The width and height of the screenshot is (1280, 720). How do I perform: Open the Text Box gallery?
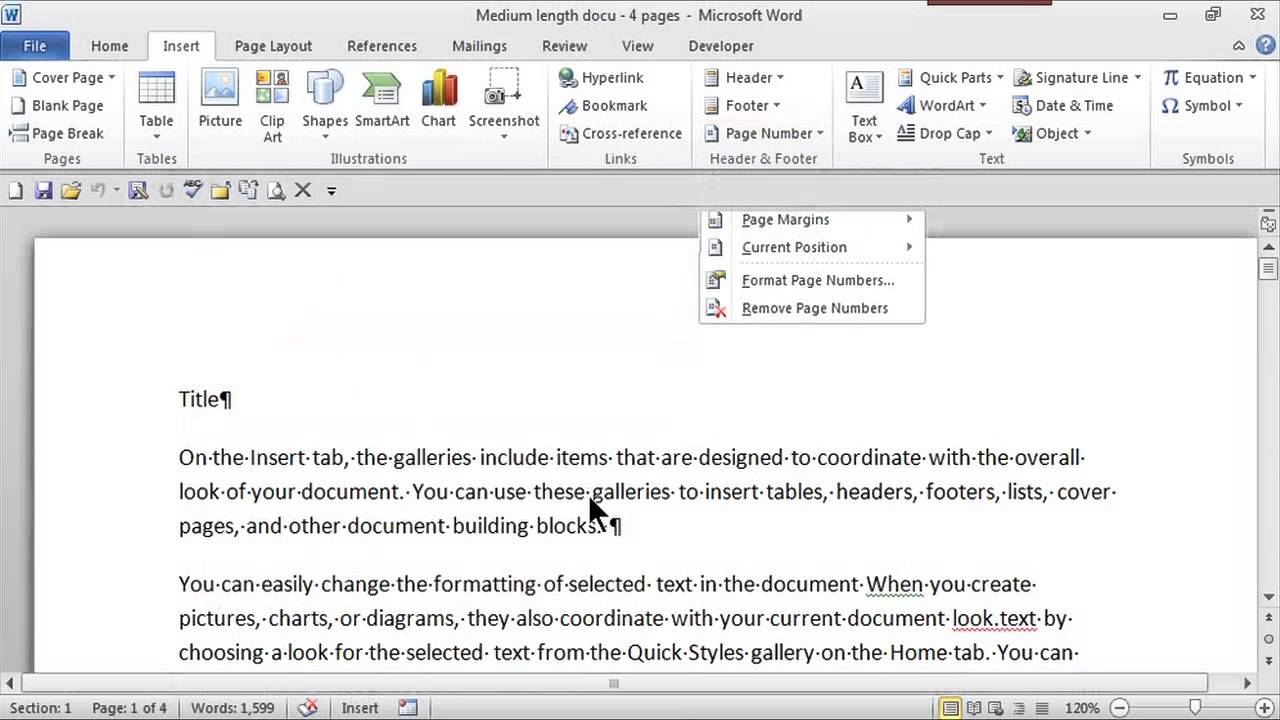point(864,106)
